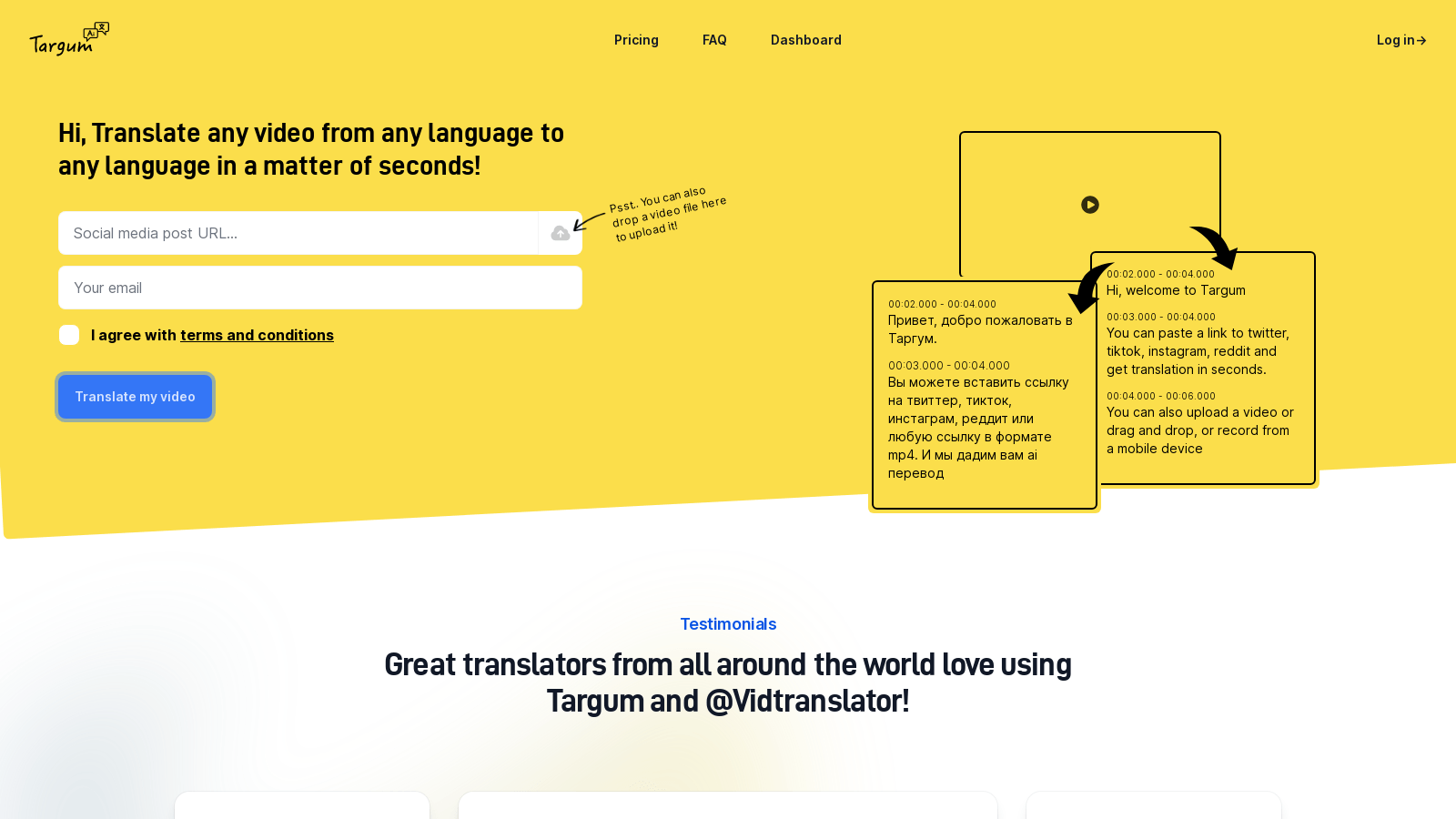Screen dimensions: 1456x819
Task: Go to the Dashboard
Action: point(806,40)
